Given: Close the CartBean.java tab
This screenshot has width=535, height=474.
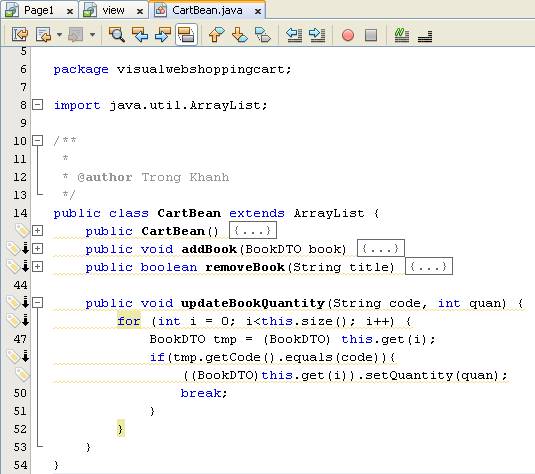Looking at the screenshot, I should (x=258, y=11).
